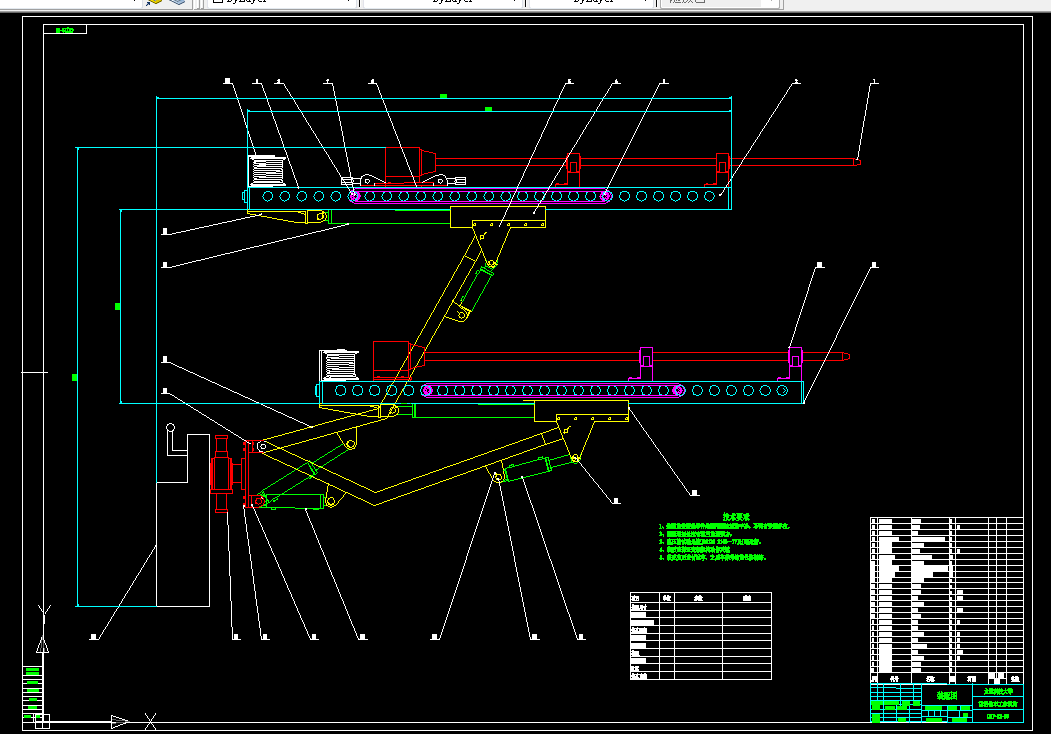Viewport: 1051px width, 734px height.
Task: Click the lower winch drum coil
Action: [339, 365]
